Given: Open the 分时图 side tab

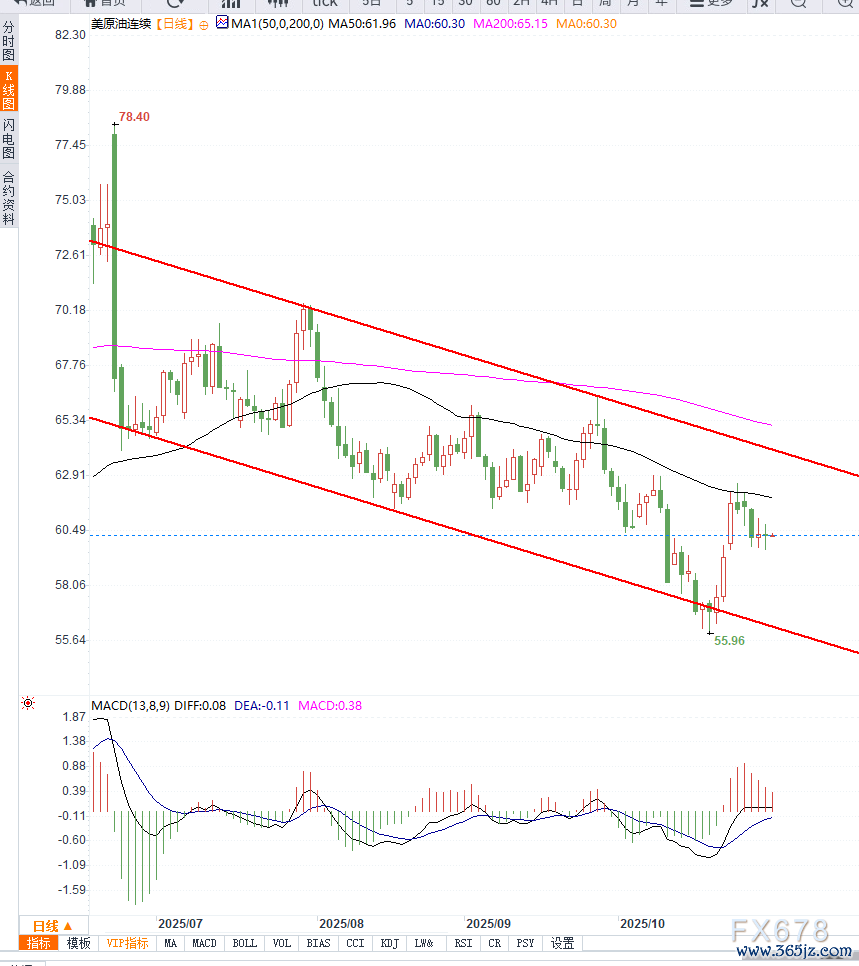Looking at the screenshot, I should (9, 42).
